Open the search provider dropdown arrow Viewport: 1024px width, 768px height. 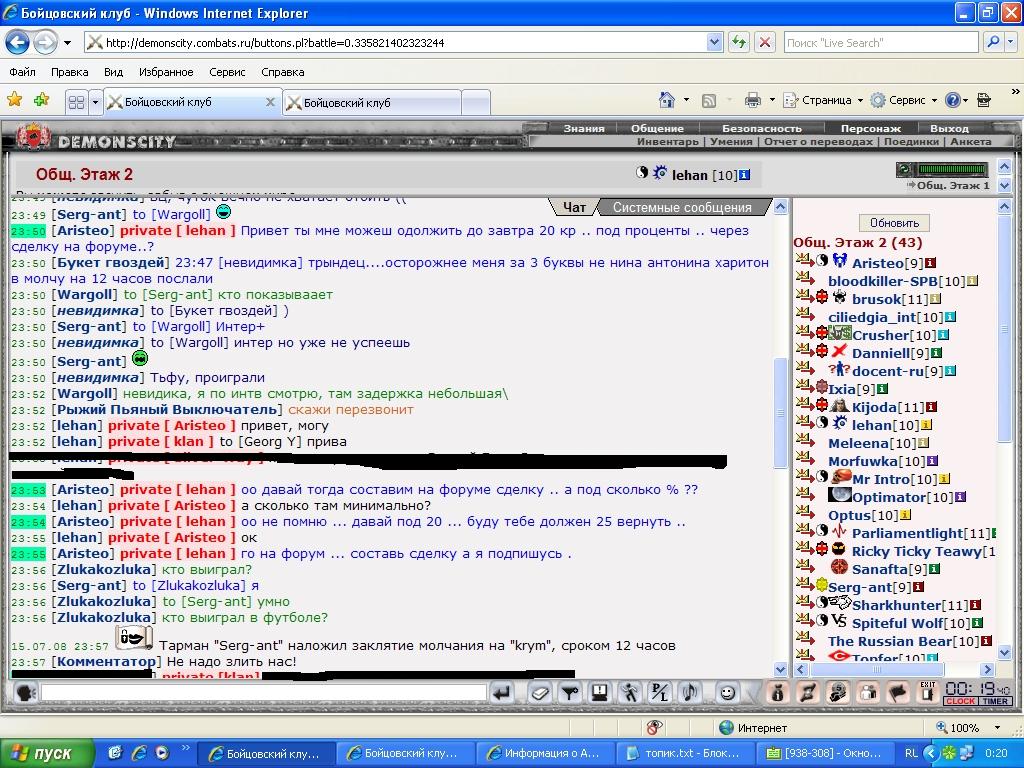tap(1012, 42)
